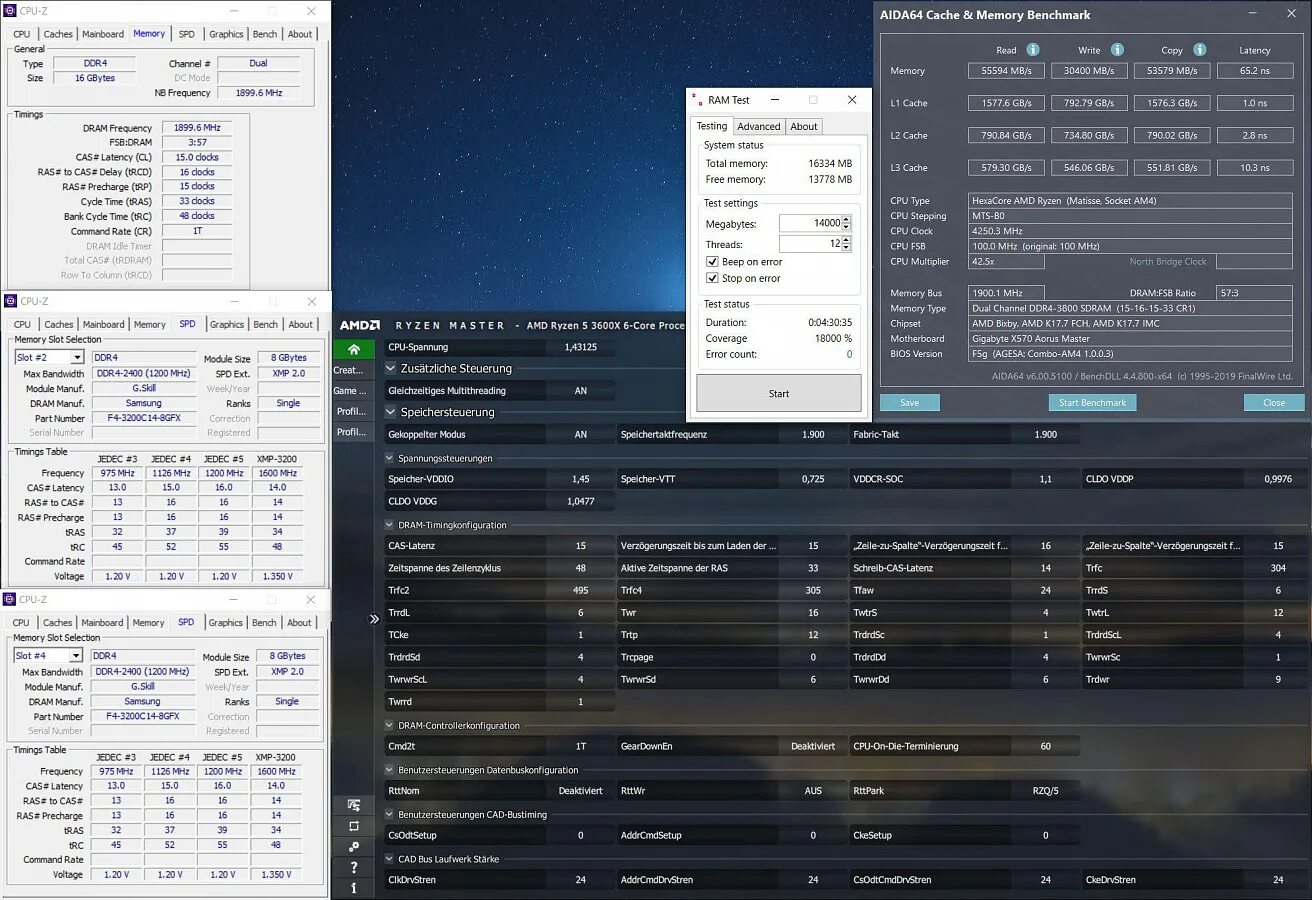Collapse the Spannungssteuerungen section
Viewport: 1312px width, 900px height.
(389, 459)
